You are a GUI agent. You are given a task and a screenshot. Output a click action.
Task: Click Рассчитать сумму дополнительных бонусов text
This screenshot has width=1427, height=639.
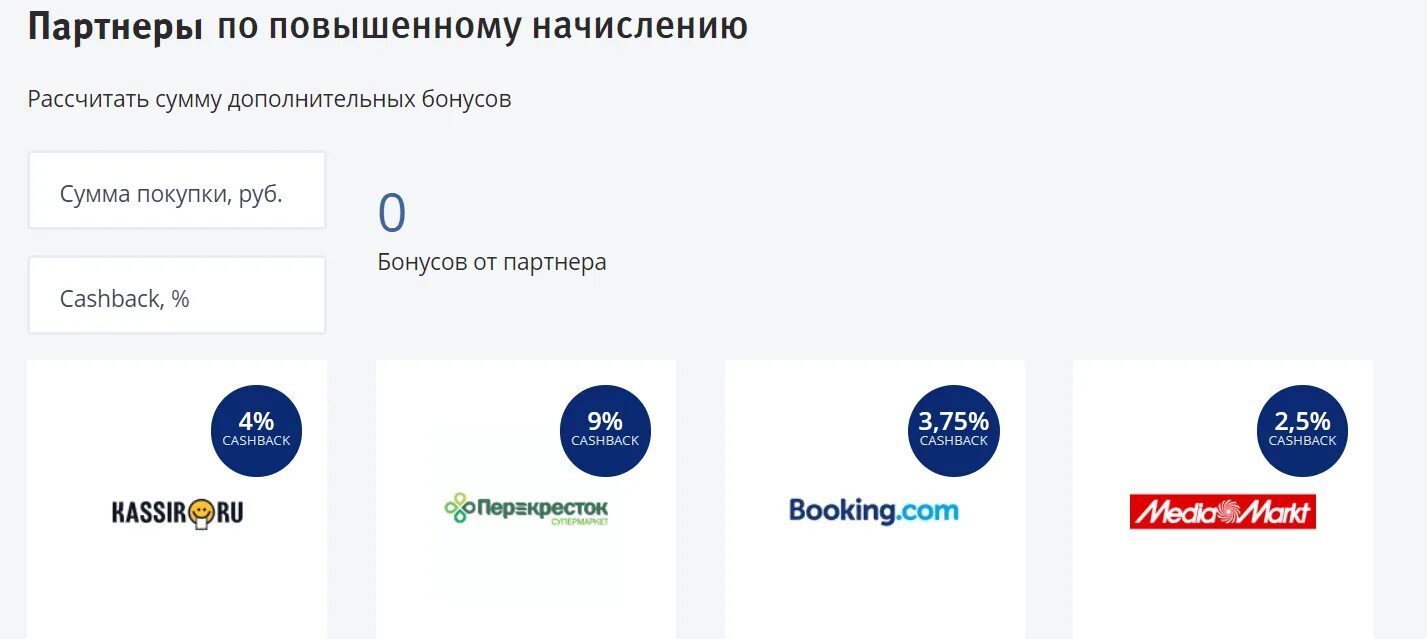coord(270,100)
